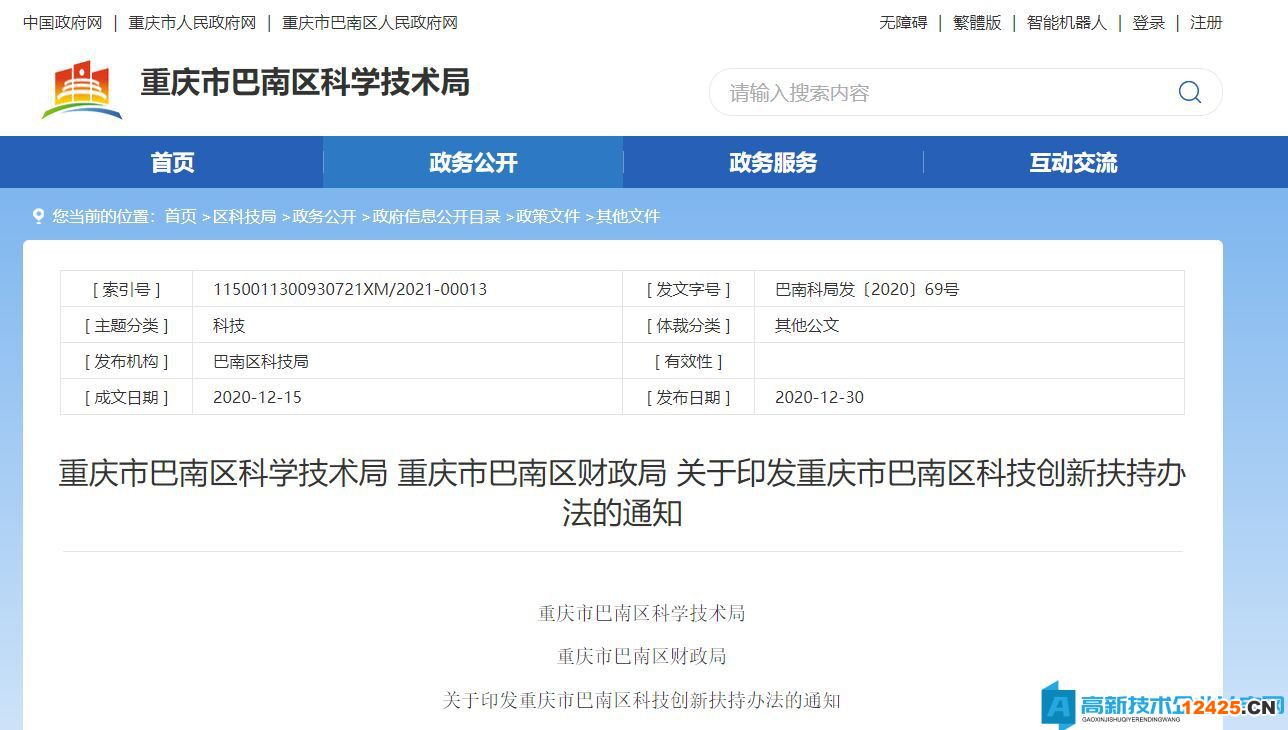This screenshot has width=1288, height=730.
Task: Click the search magnifier icon
Action: point(1189,91)
